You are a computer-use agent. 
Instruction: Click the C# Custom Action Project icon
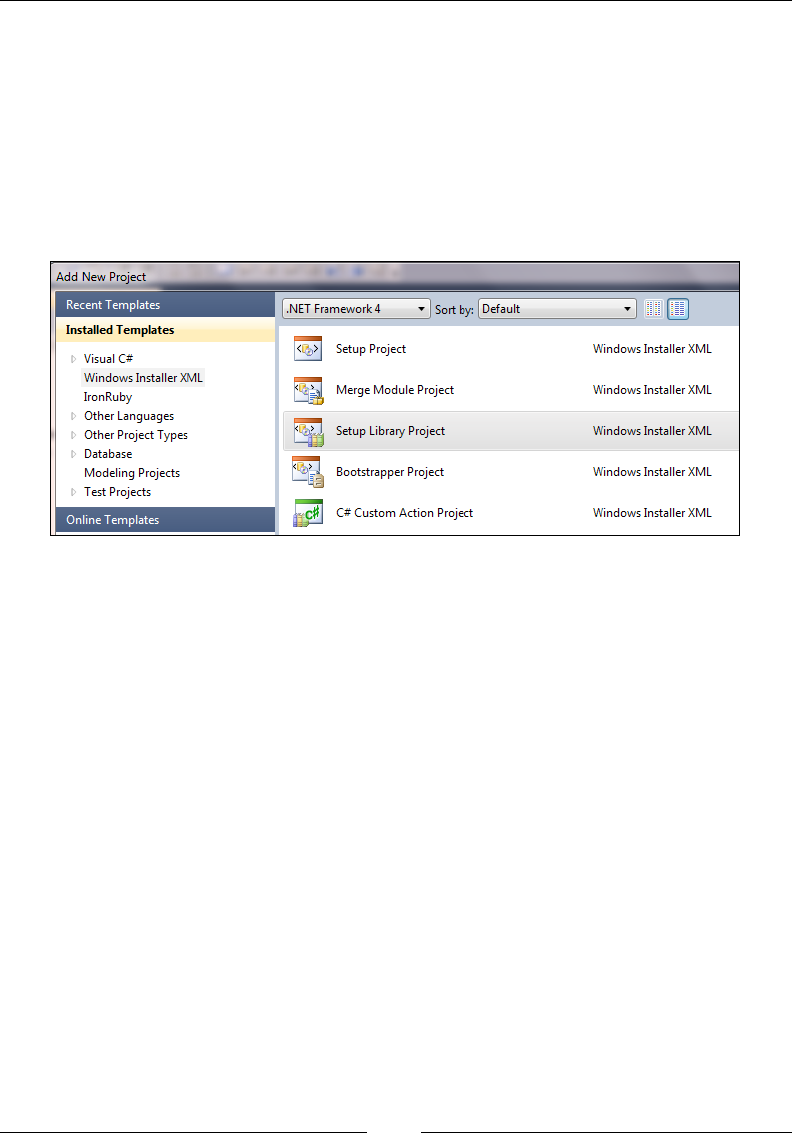point(308,513)
